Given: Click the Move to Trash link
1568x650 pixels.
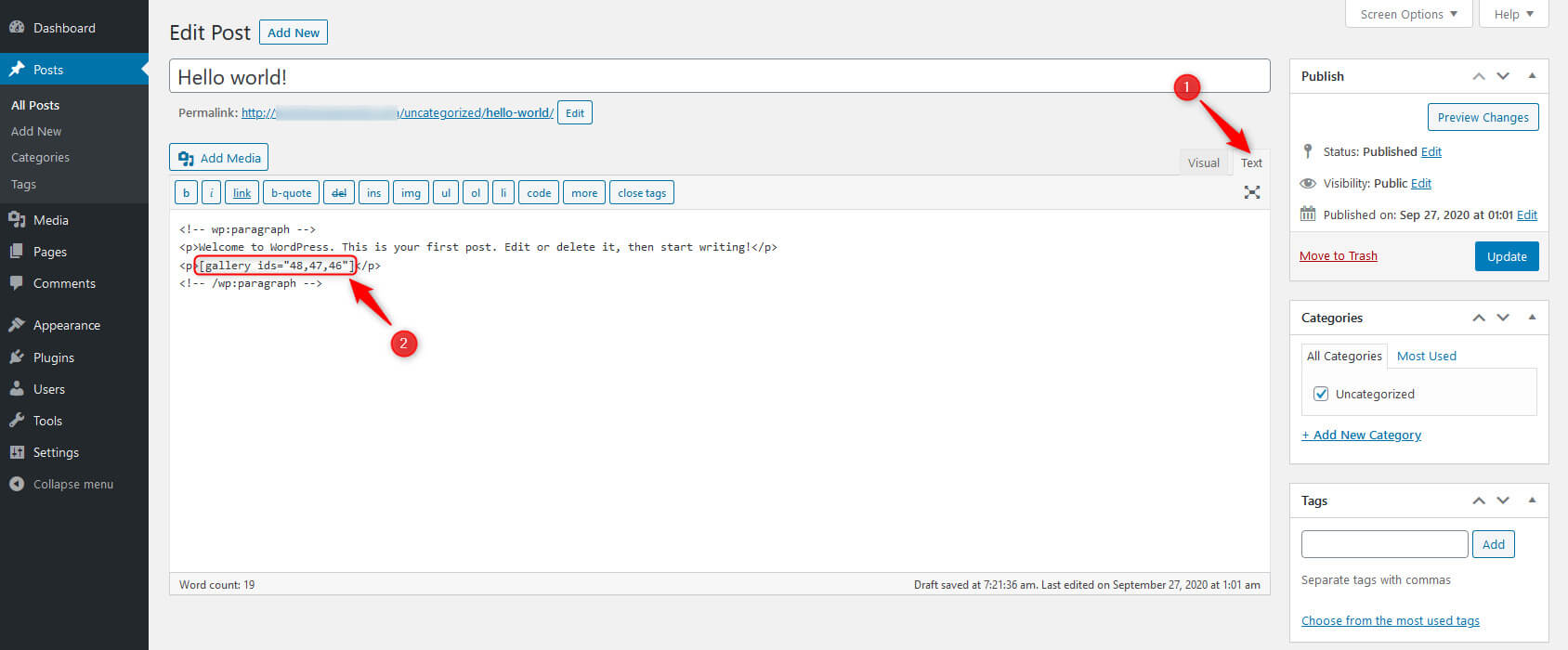Looking at the screenshot, I should tap(1338, 256).
